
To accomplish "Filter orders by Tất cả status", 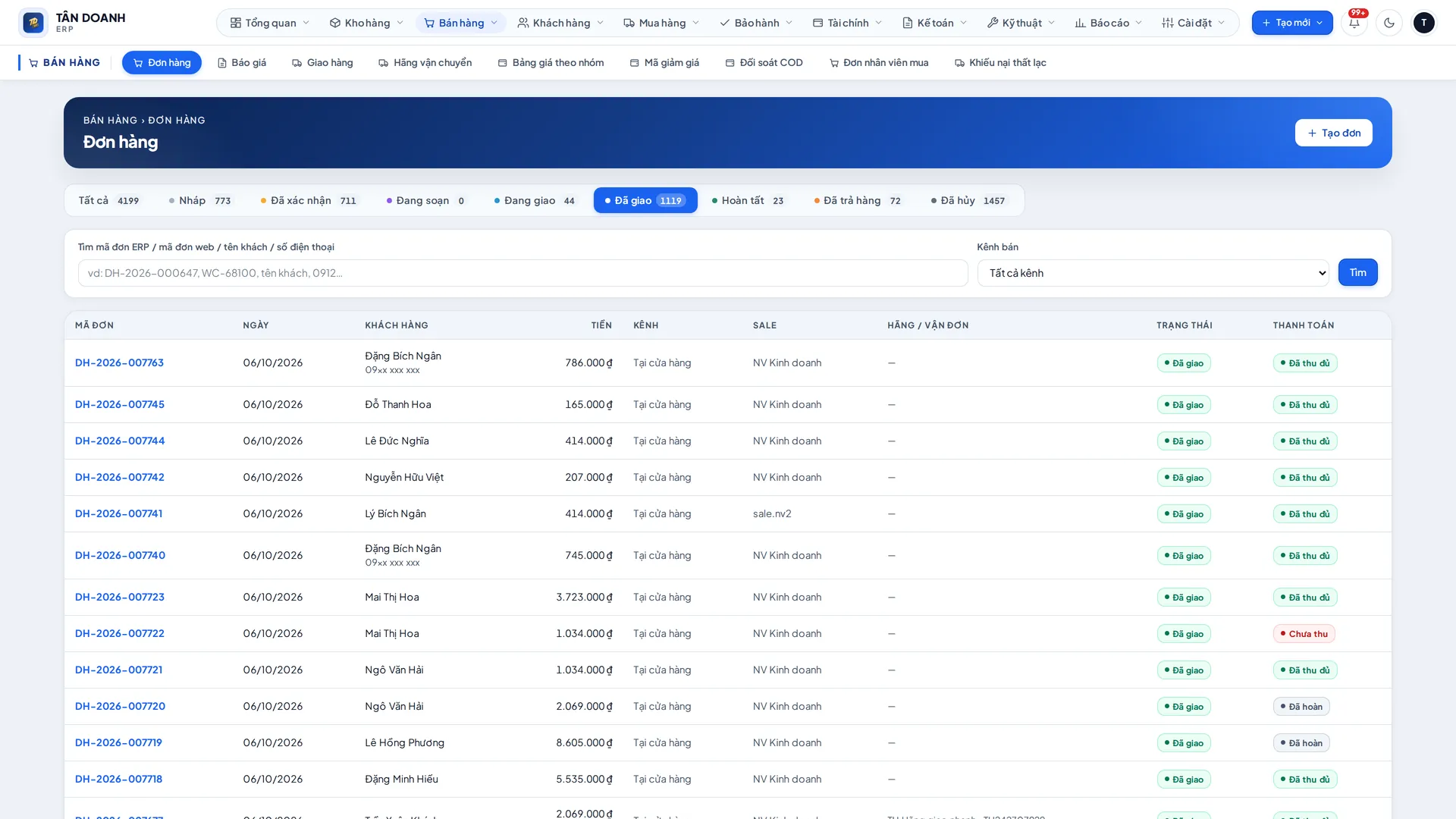I will click(110, 200).
